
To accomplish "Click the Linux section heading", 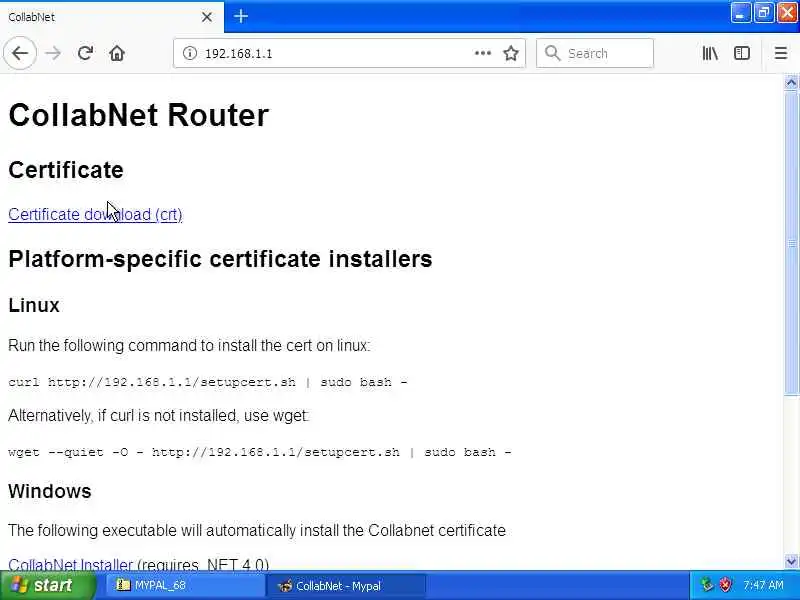I will (34, 305).
